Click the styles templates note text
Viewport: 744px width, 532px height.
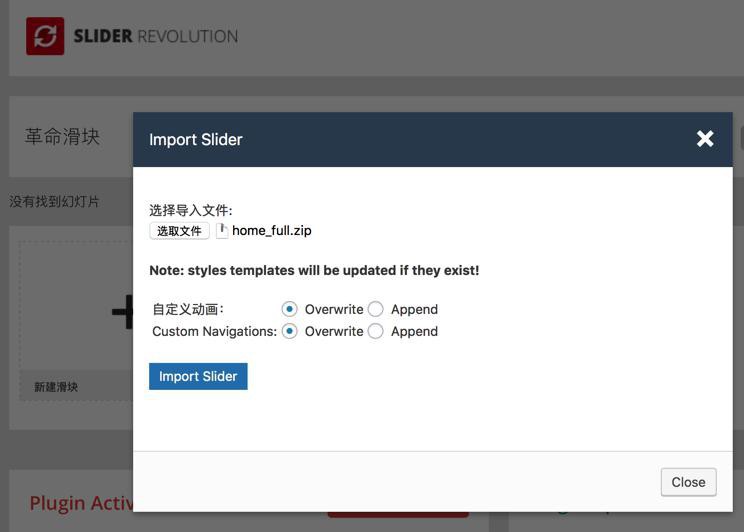[x=314, y=271]
